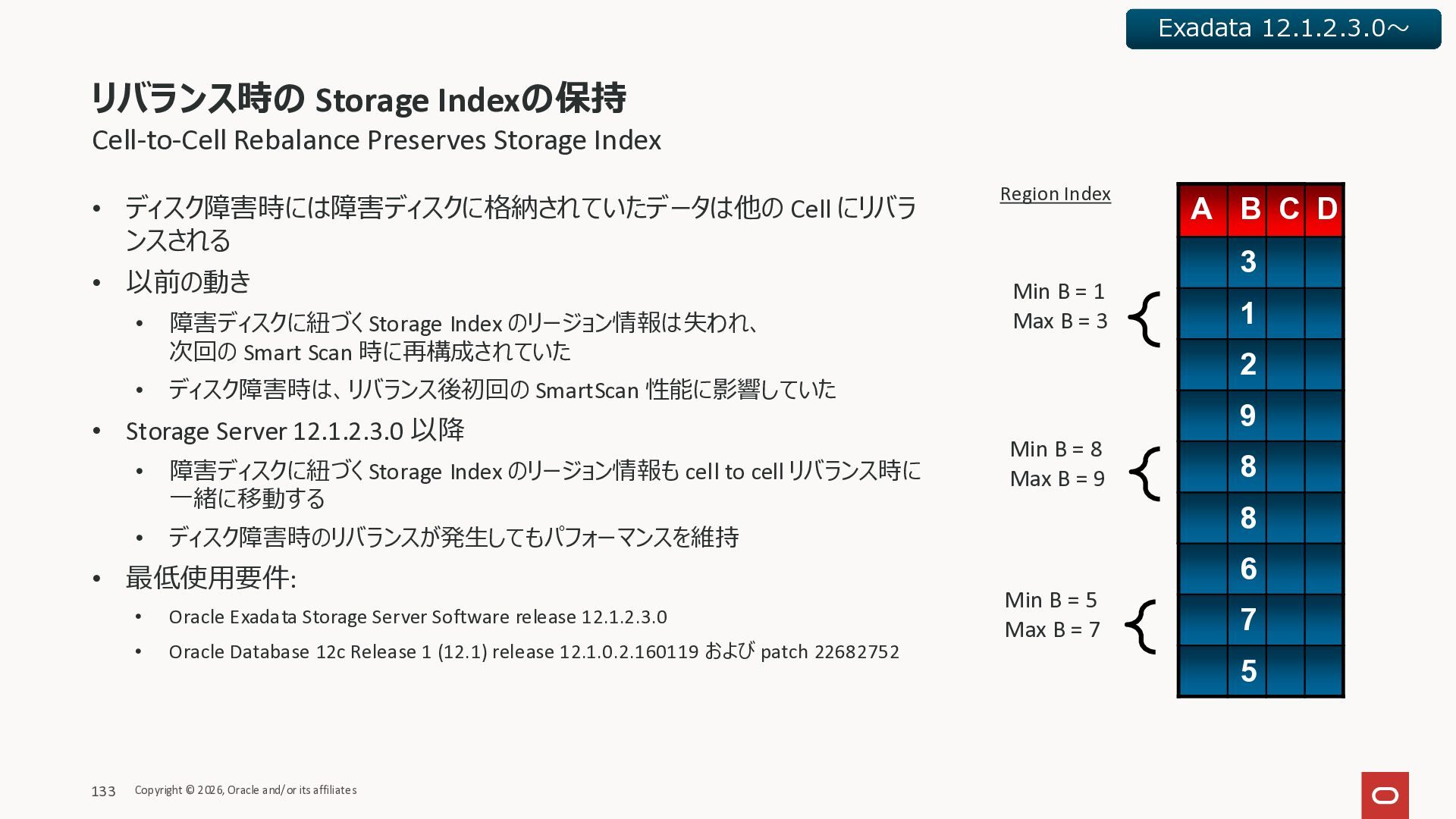The width and height of the screenshot is (1456, 819).
Task: Click the cell containing value 3
Action: pos(1247,262)
